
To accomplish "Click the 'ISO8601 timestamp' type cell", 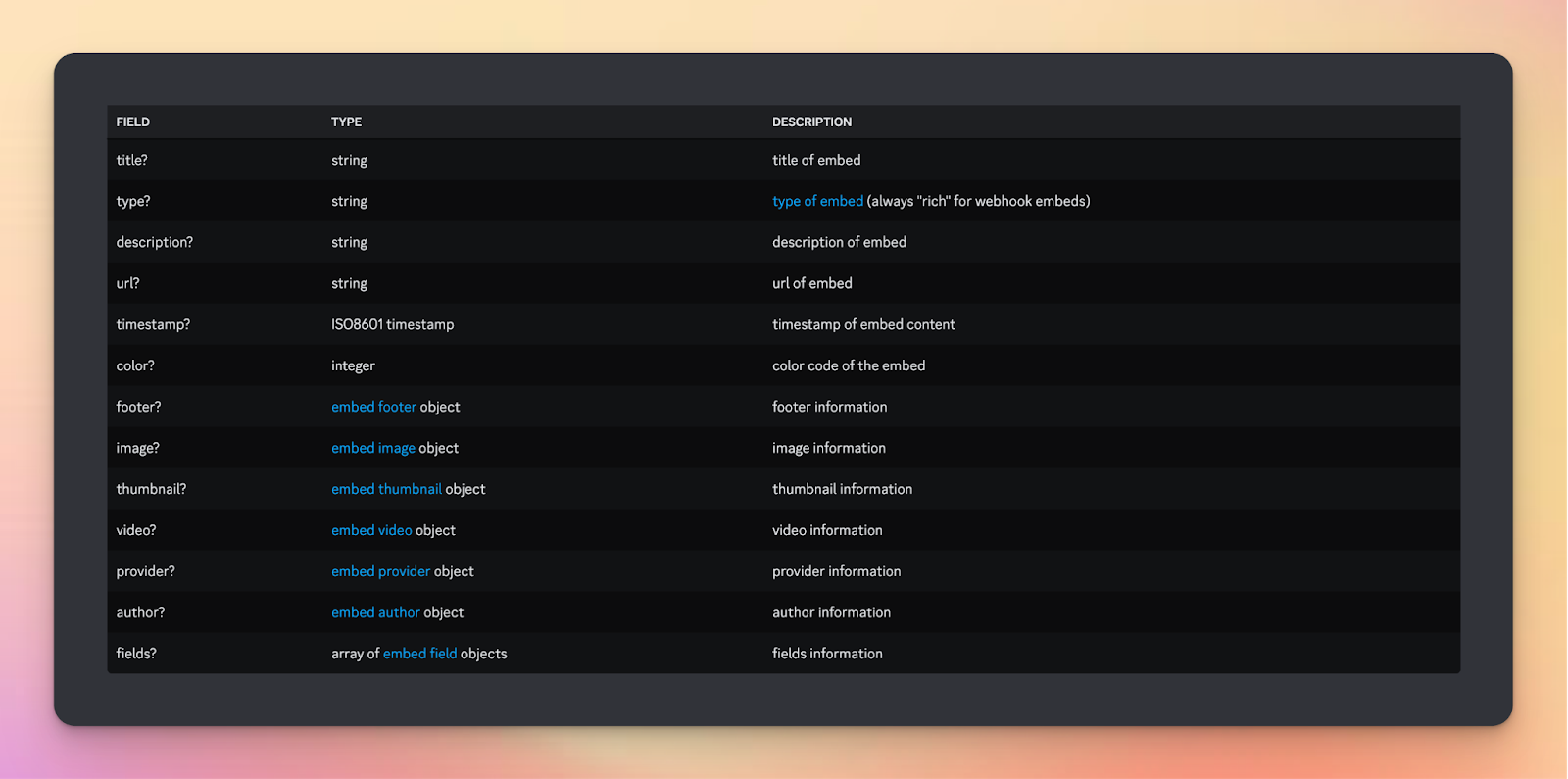I will coord(392,324).
